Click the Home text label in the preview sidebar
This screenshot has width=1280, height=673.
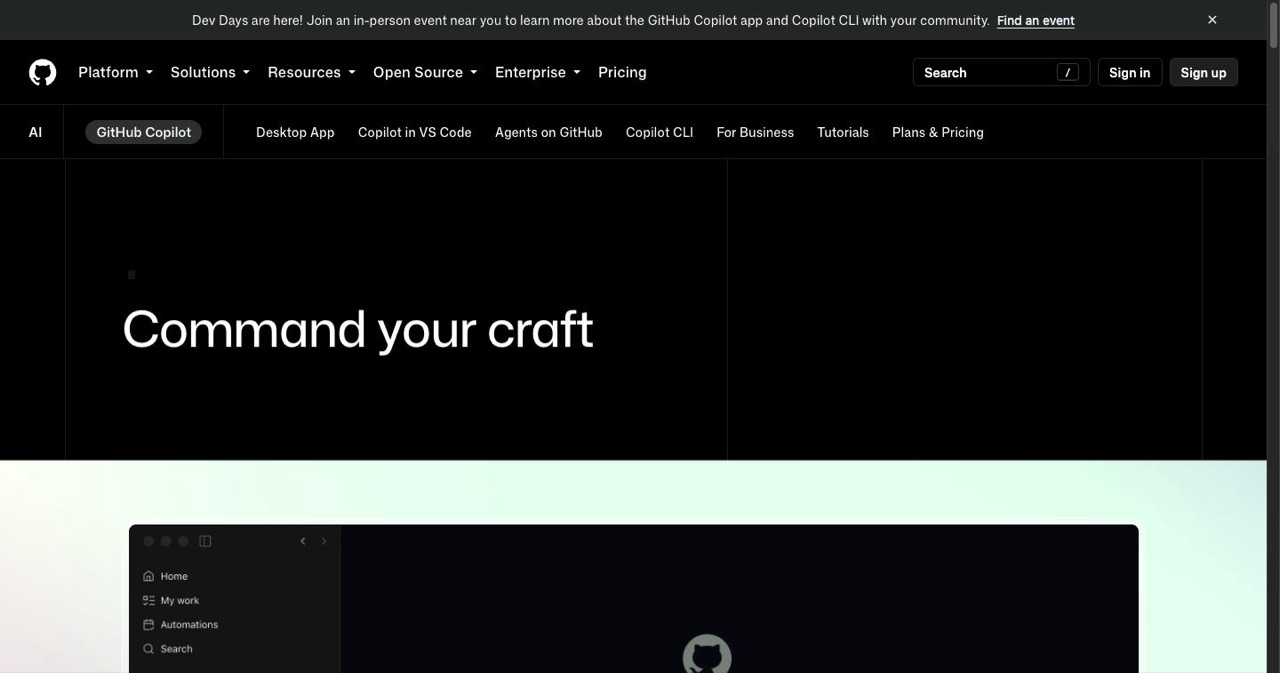tap(174, 576)
